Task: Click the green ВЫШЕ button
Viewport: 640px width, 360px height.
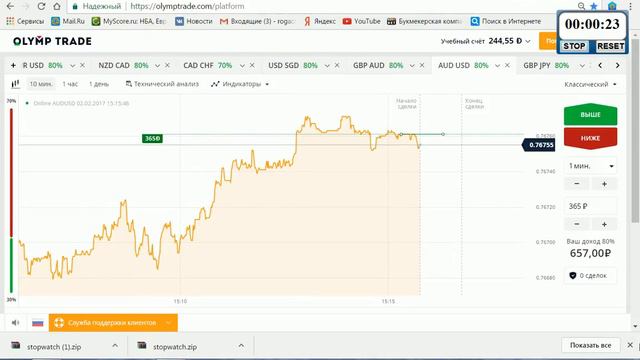Action: coord(591,115)
